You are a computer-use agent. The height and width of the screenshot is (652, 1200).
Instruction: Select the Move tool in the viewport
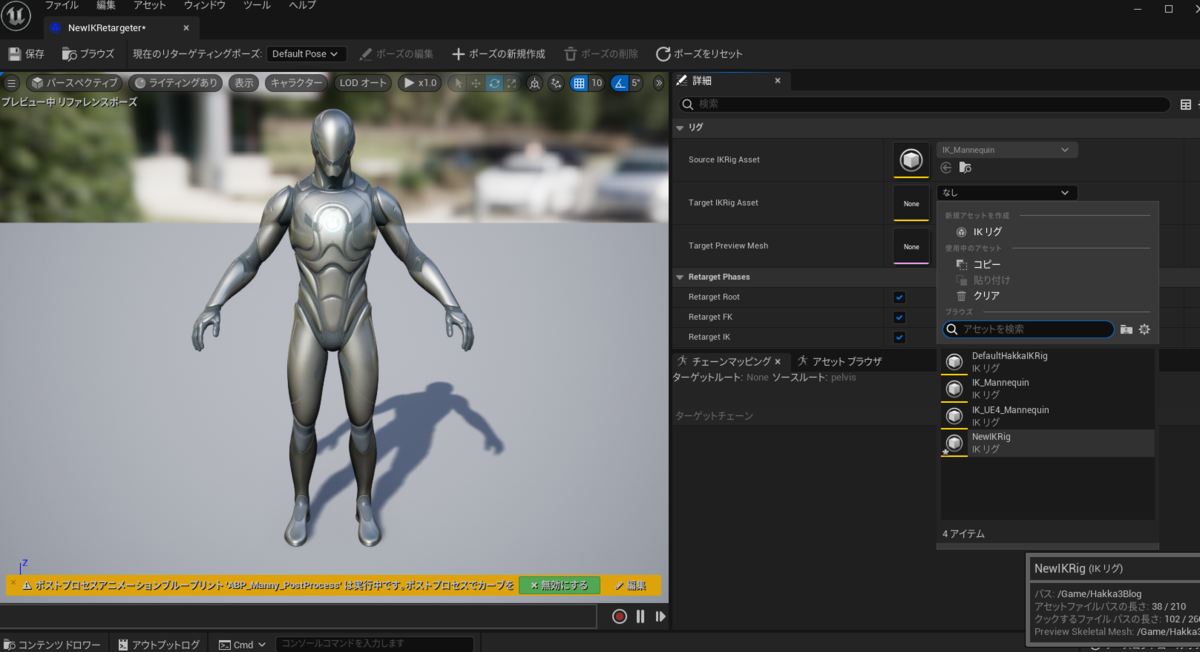tap(475, 83)
